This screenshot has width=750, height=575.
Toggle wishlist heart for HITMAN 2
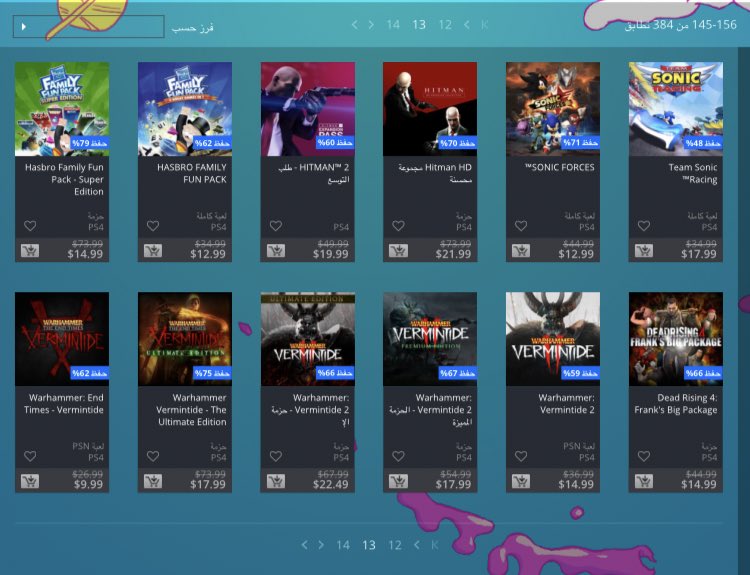pyautogui.click(x=276, y=225)
